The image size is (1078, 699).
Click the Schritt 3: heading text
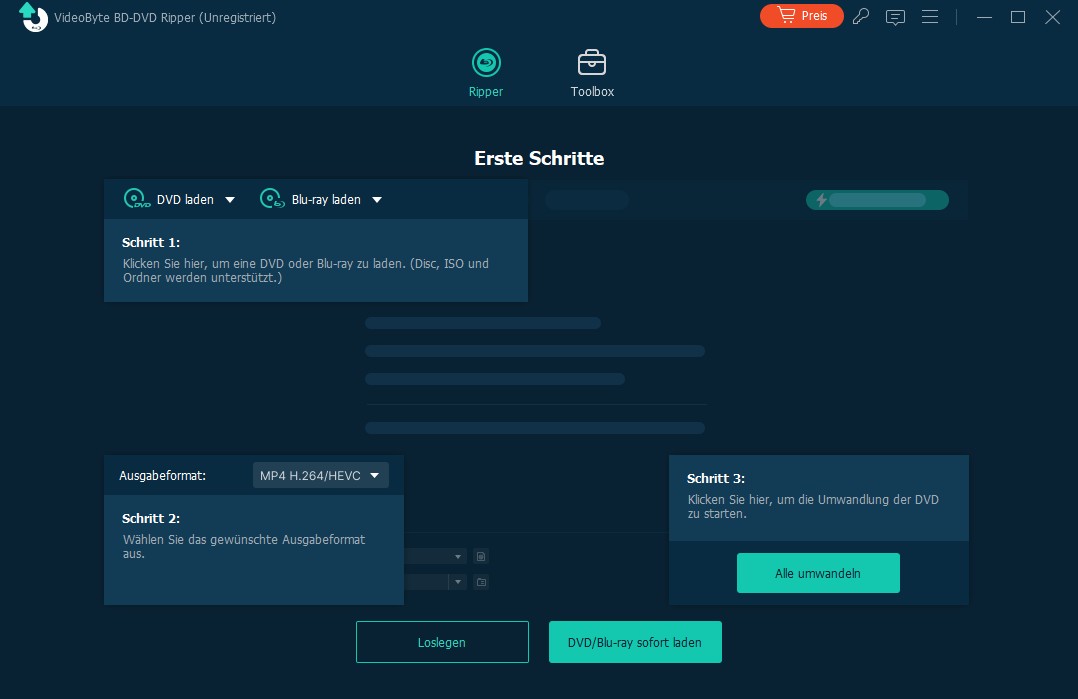pos(716,479)
